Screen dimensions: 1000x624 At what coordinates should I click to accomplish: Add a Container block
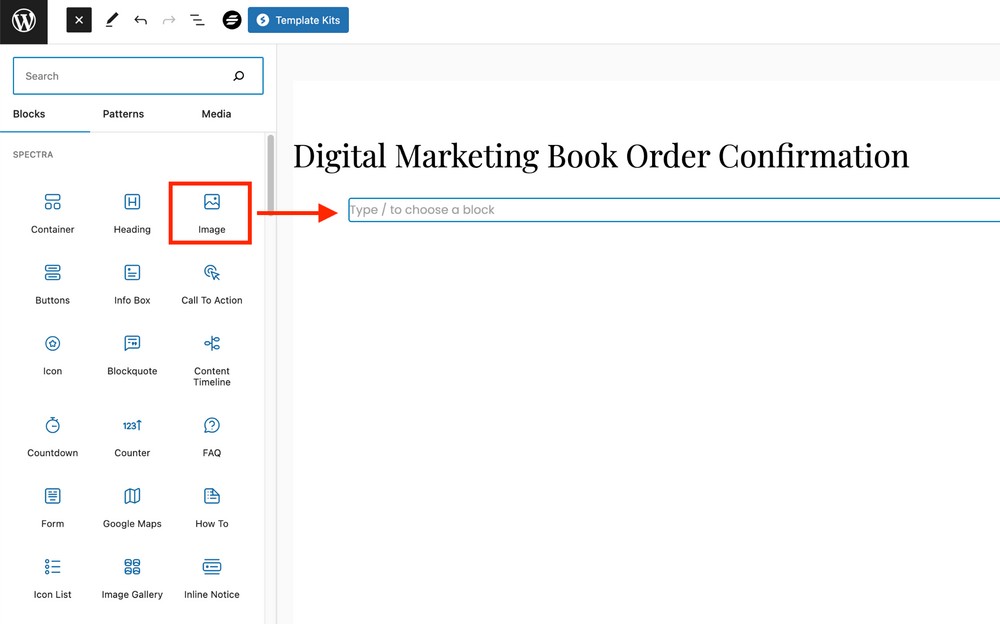[x=52, y=211]
